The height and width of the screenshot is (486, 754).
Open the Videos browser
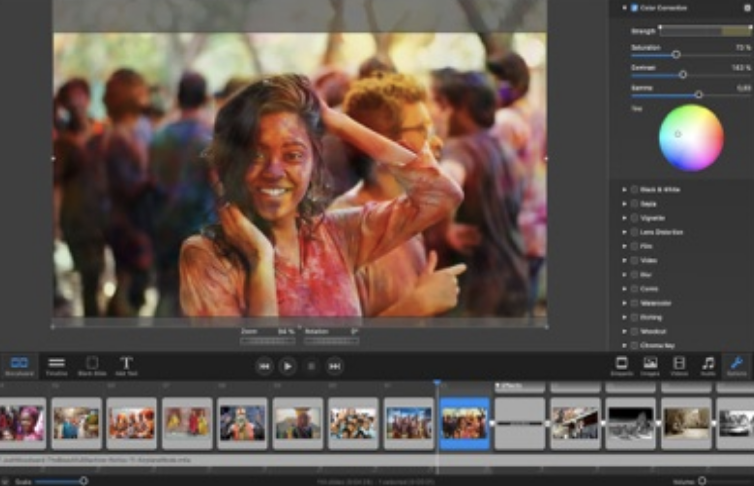point(679,365)
